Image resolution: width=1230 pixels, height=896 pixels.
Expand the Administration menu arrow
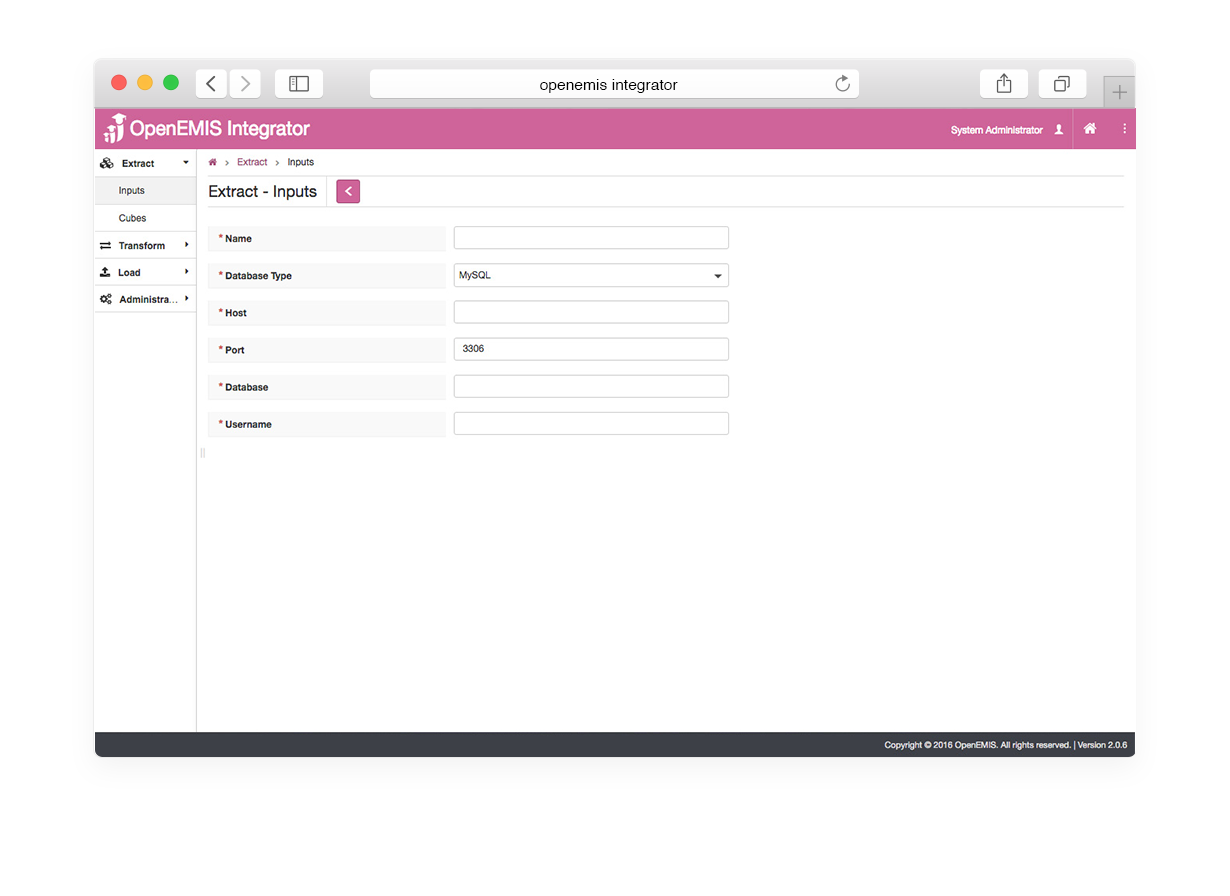[x=186, y=299]
